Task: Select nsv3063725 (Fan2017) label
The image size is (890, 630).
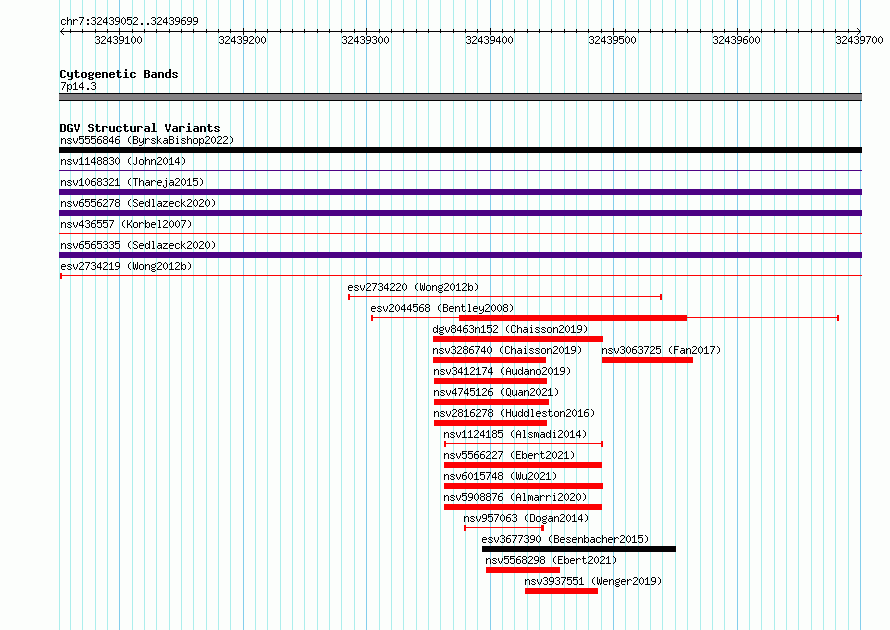Action: tap(661, 350)
